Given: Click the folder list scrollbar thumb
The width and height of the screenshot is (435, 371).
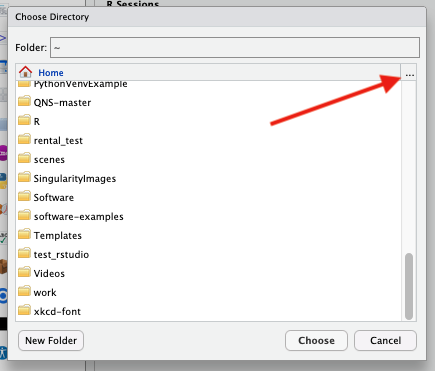Looking at the screenshot, I should click(x=409, y=287).
